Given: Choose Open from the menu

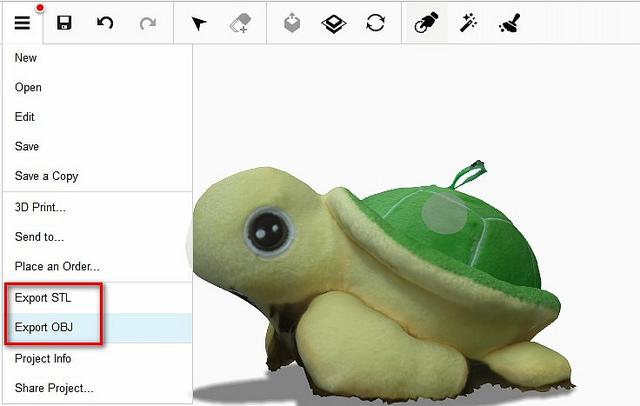Looking at the screenshot, I should [x=28, y=88].
